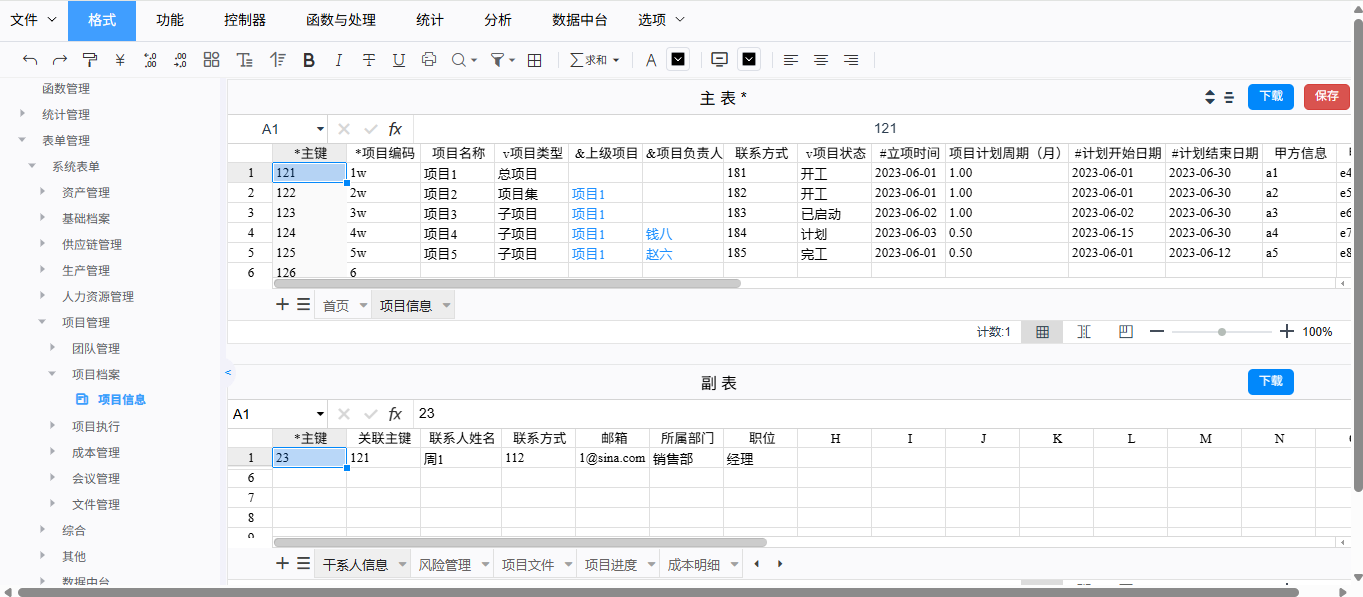
Task: Open the 统计 menu tab
Action: [x=430, y=20]
